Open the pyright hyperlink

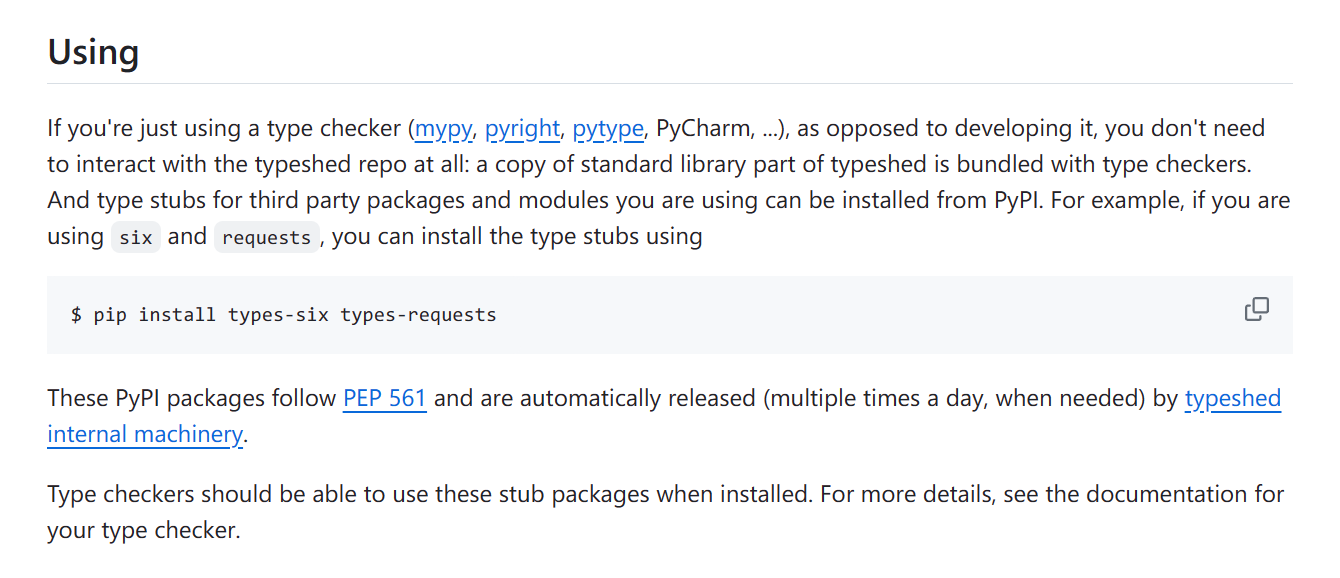(x=521, y=128)
